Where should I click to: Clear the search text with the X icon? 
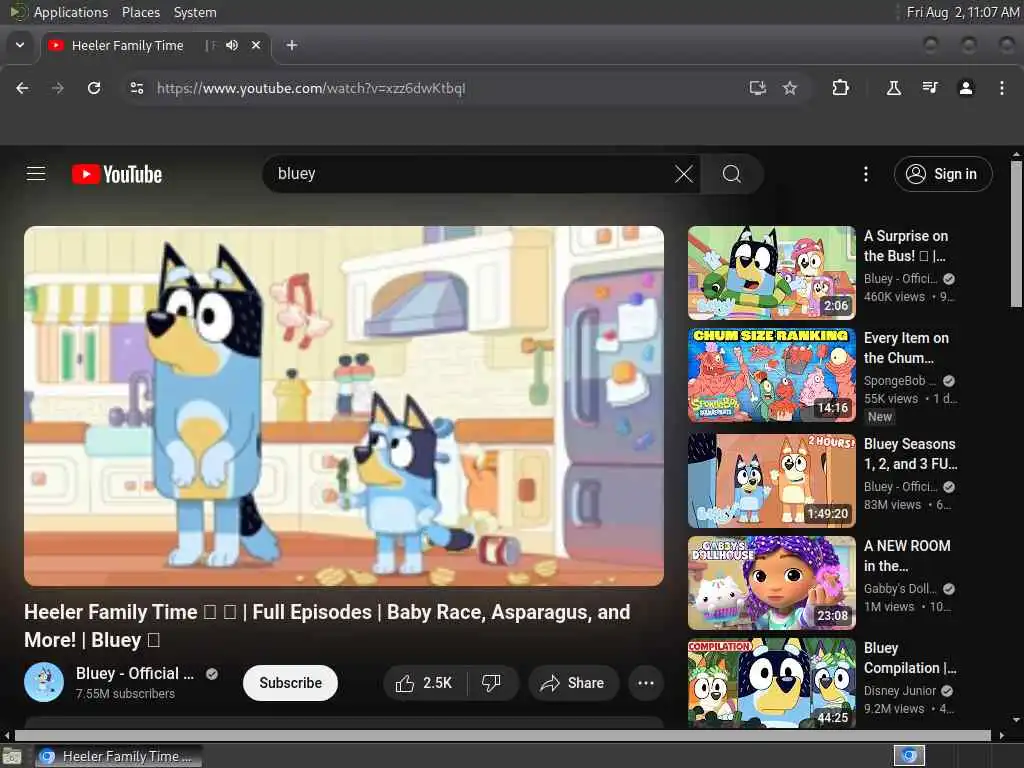pyautogui.click(x=684, y=174)
